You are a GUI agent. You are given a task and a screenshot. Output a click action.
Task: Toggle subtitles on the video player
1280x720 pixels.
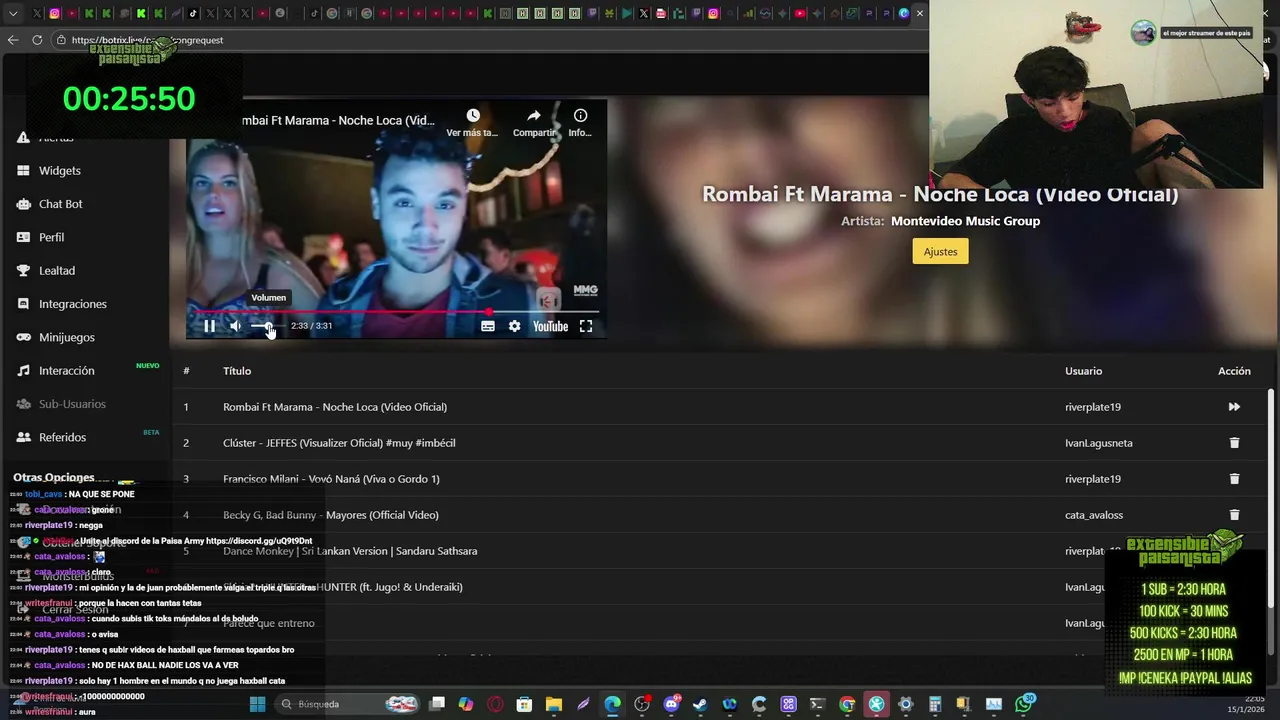pos(488,326)
